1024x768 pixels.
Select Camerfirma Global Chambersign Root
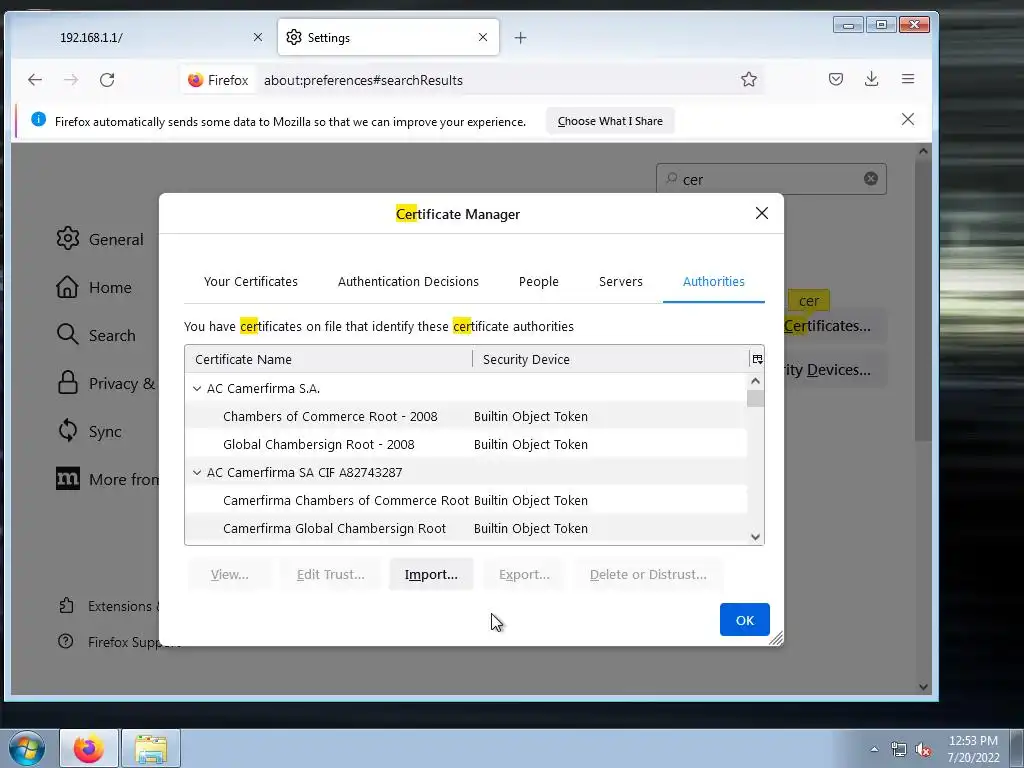[466, 528]
